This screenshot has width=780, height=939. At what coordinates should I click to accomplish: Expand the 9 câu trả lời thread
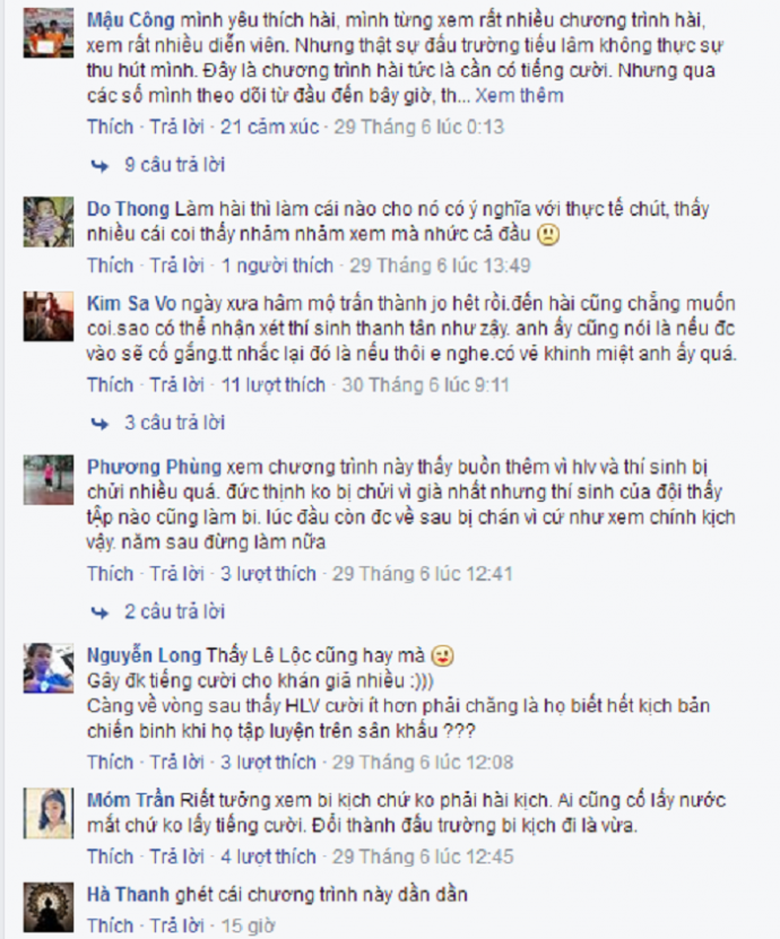174,165
